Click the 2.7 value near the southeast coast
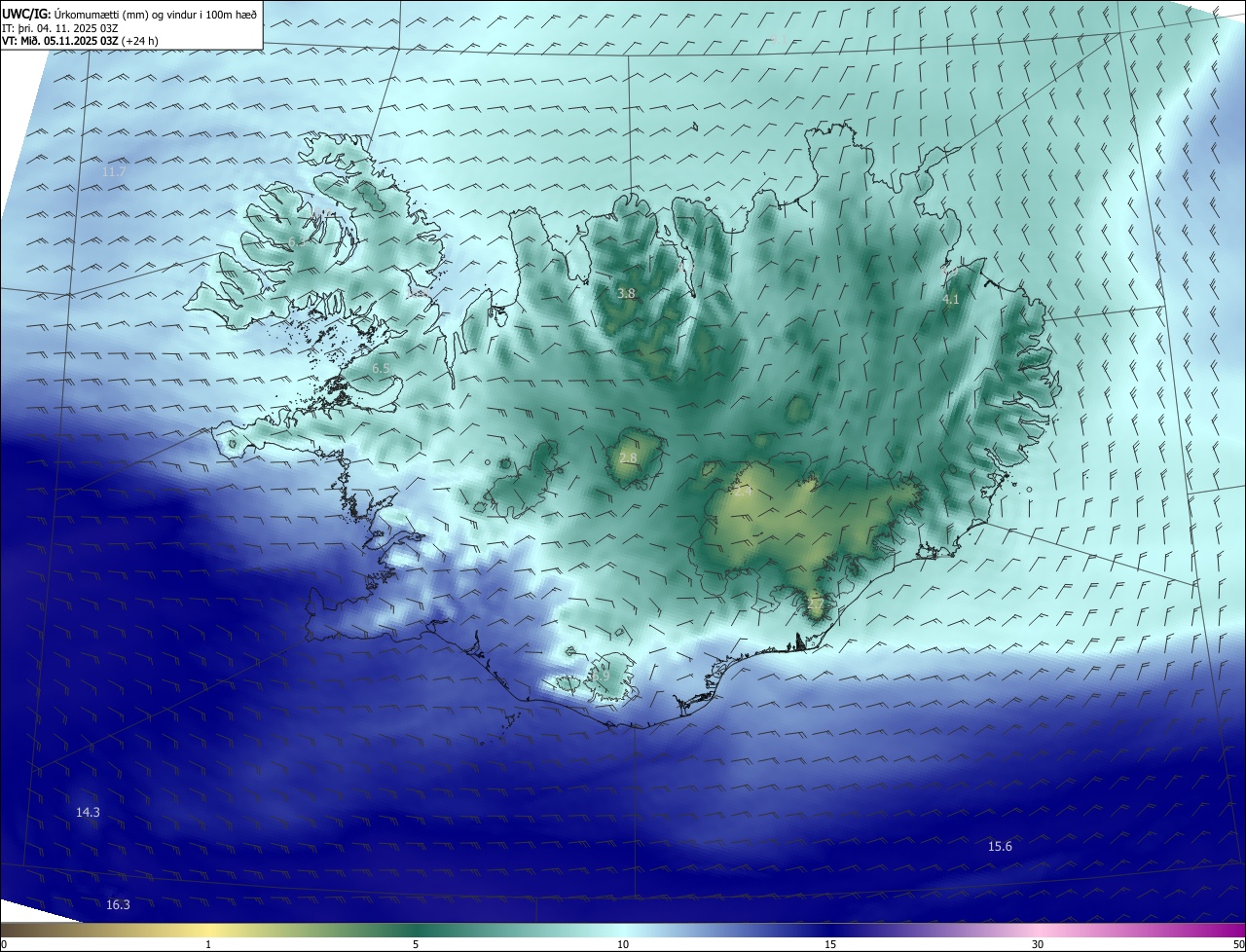 click(x=816, y=605)
